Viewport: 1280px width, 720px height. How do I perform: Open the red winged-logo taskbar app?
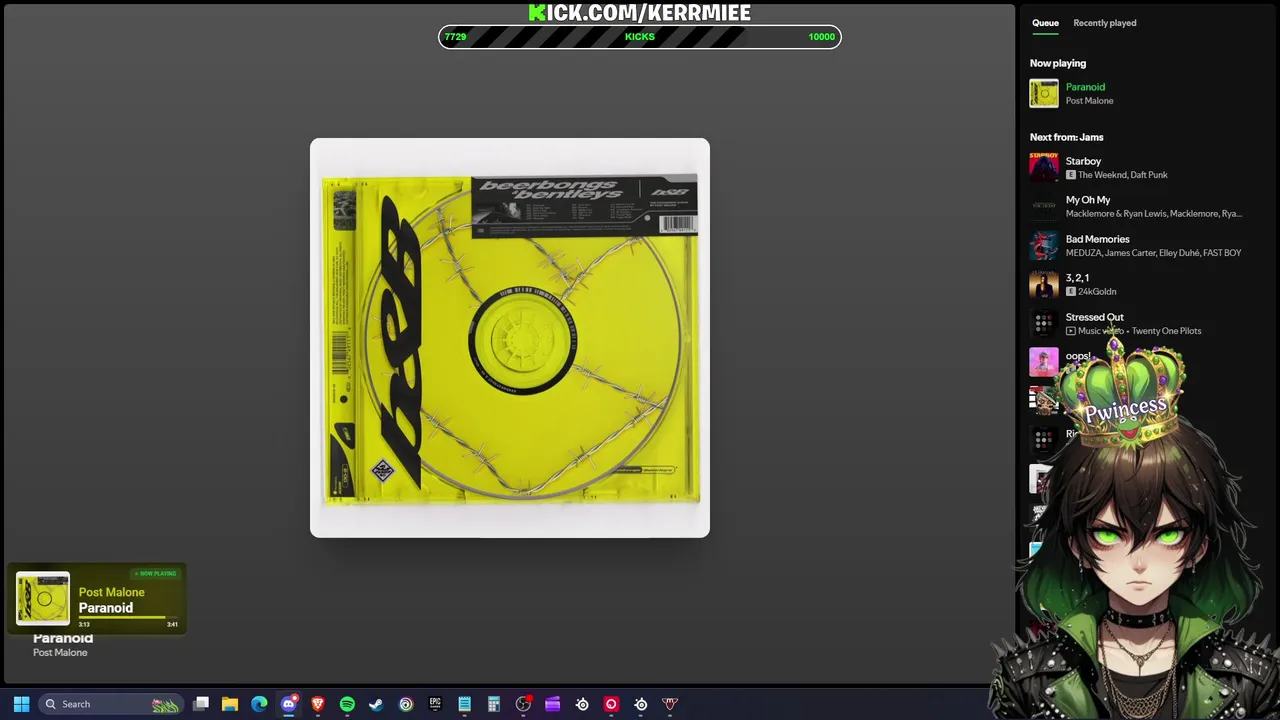[670, 704]
